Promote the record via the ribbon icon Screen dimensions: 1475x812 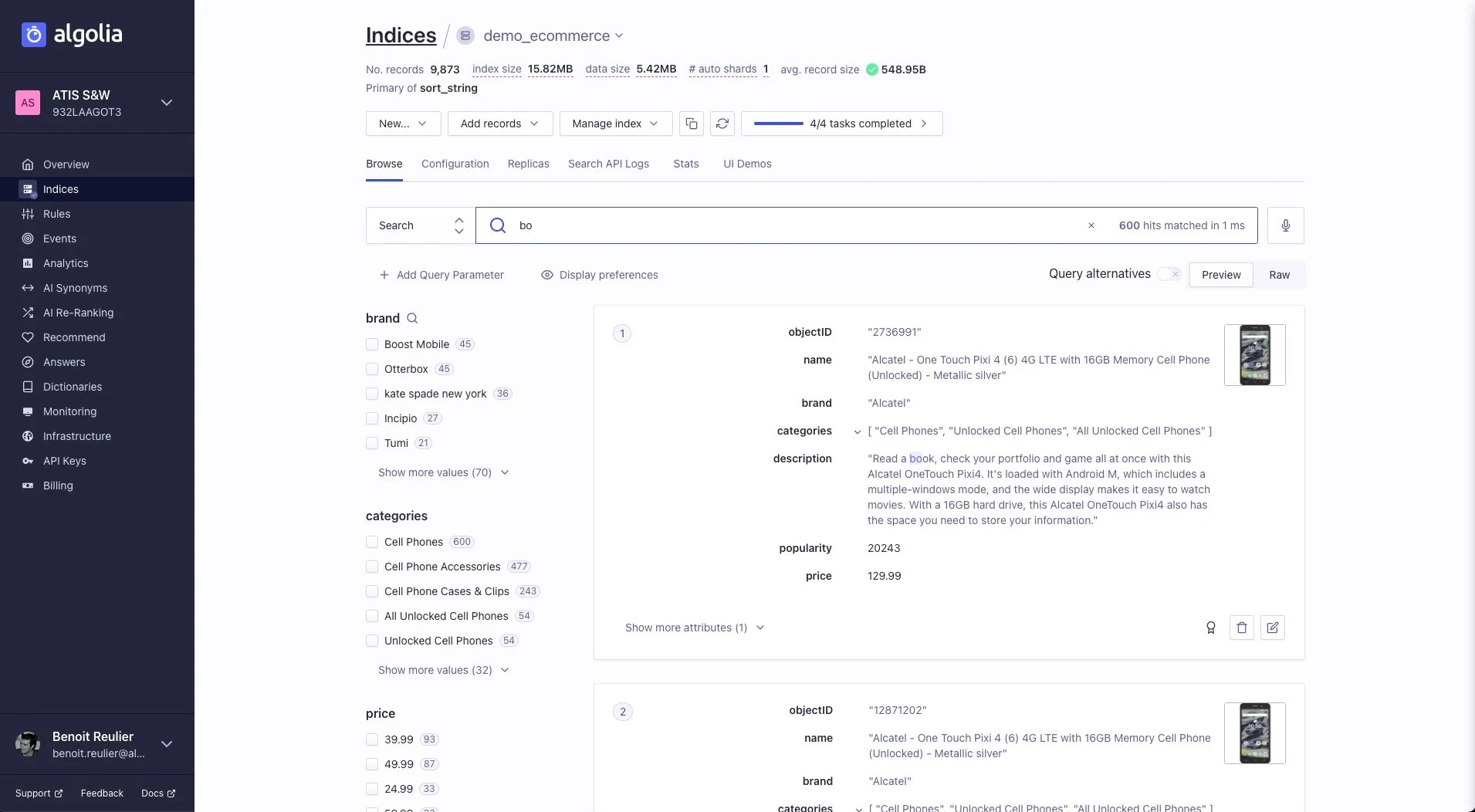[1210, 628]
